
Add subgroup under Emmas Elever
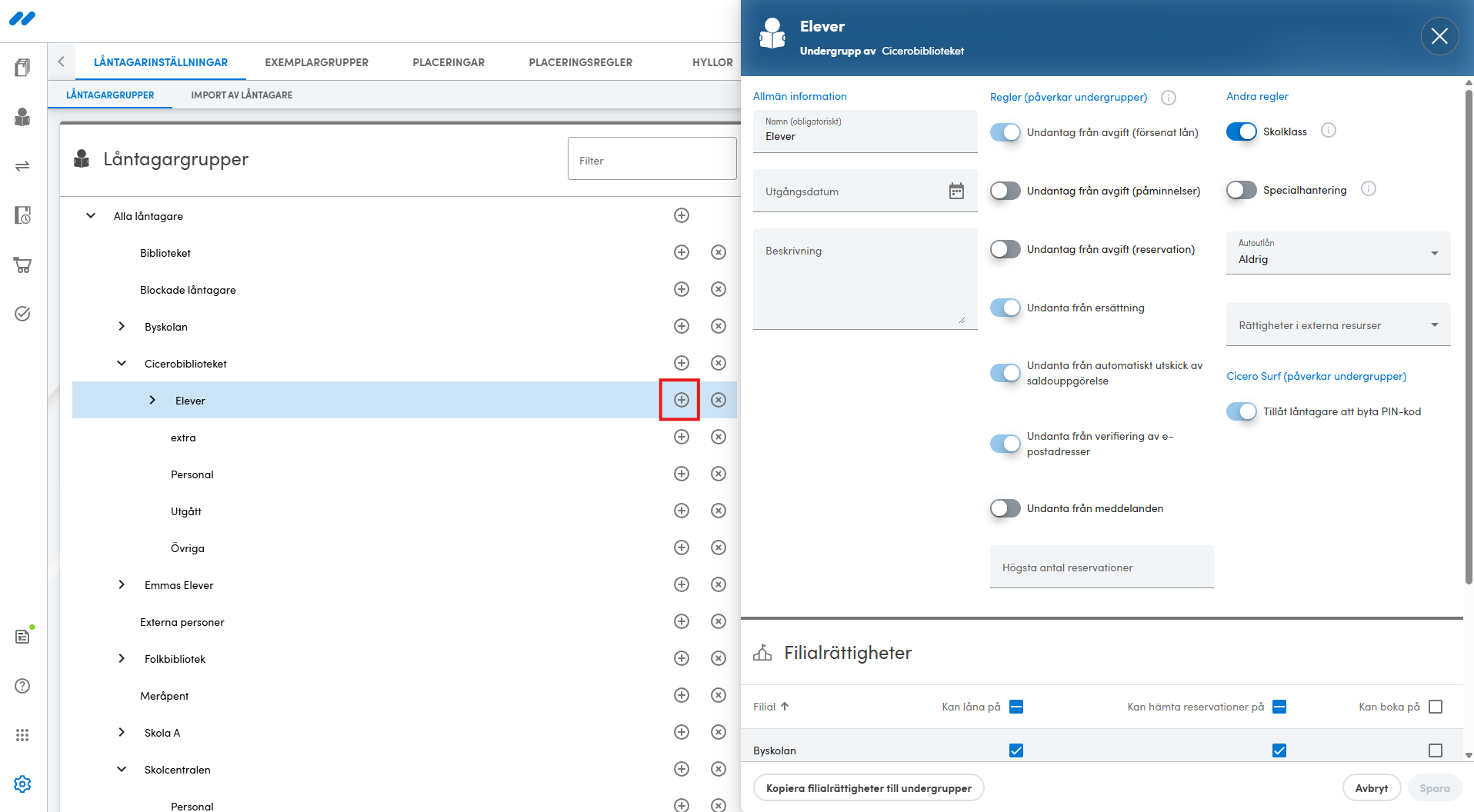click(682, 584)
